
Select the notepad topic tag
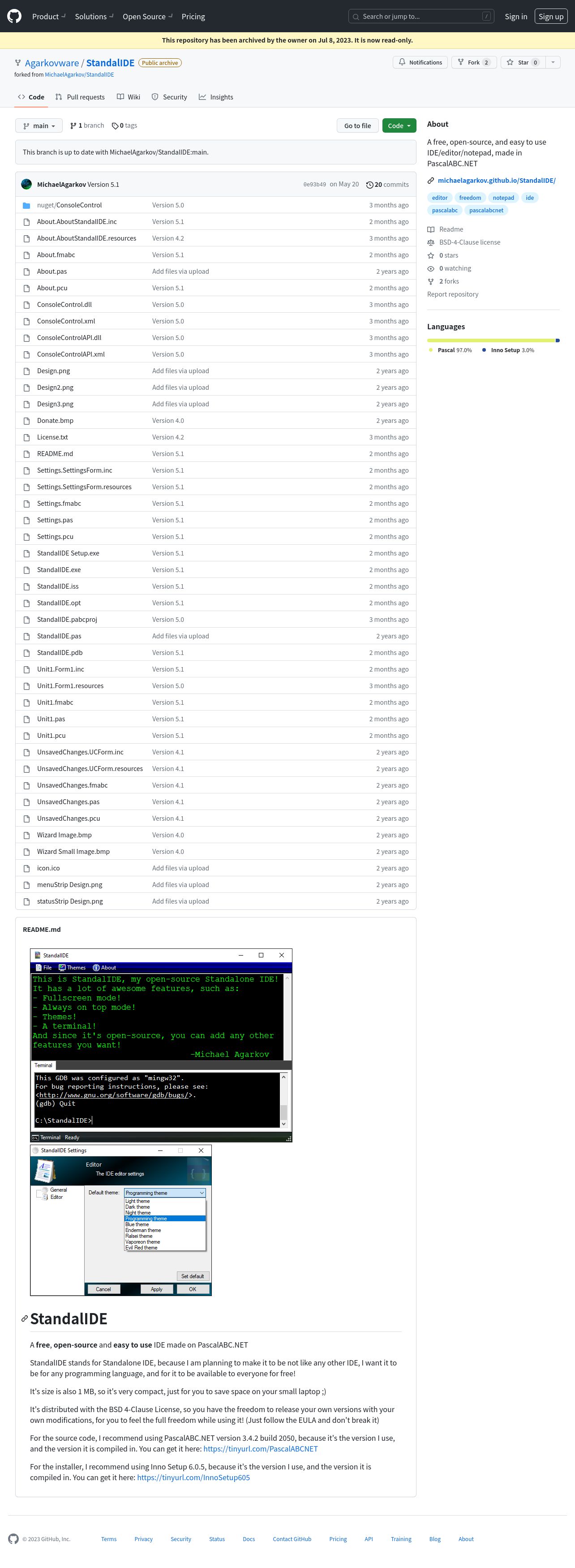(x=503, y=198)
